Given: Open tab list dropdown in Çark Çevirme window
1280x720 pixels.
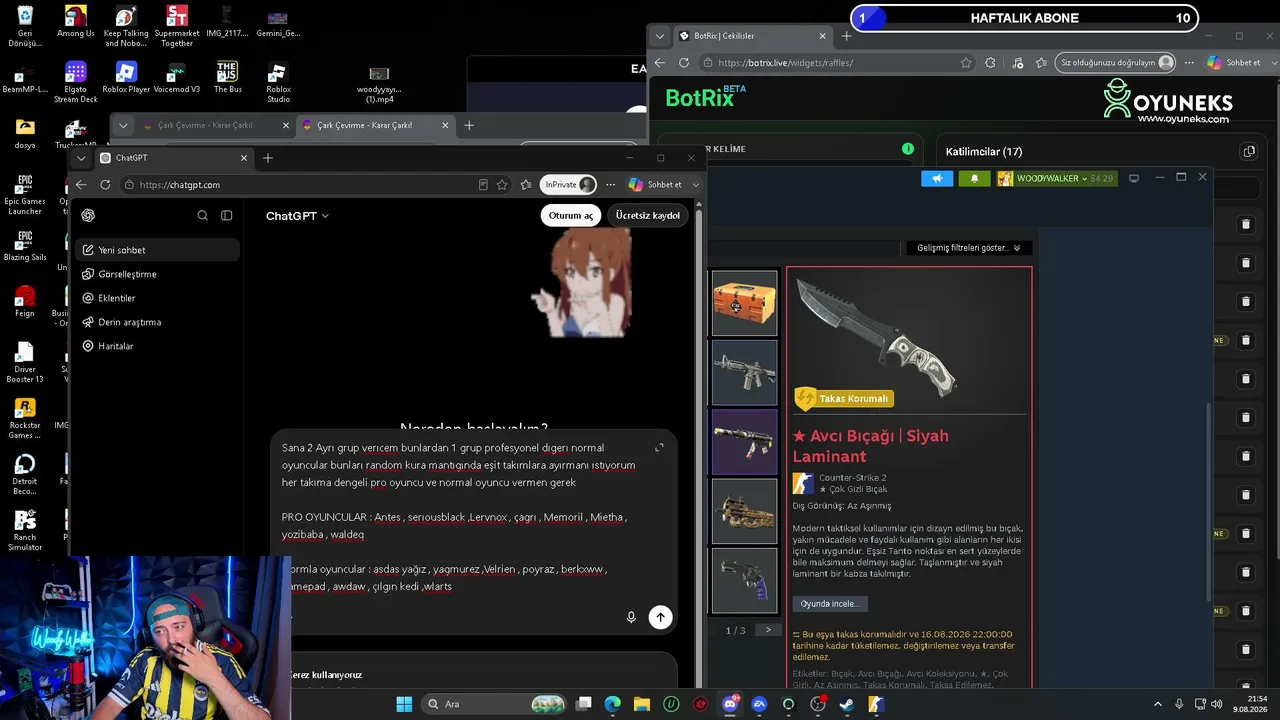Looking at the screenshot, I should coord(123,125).
